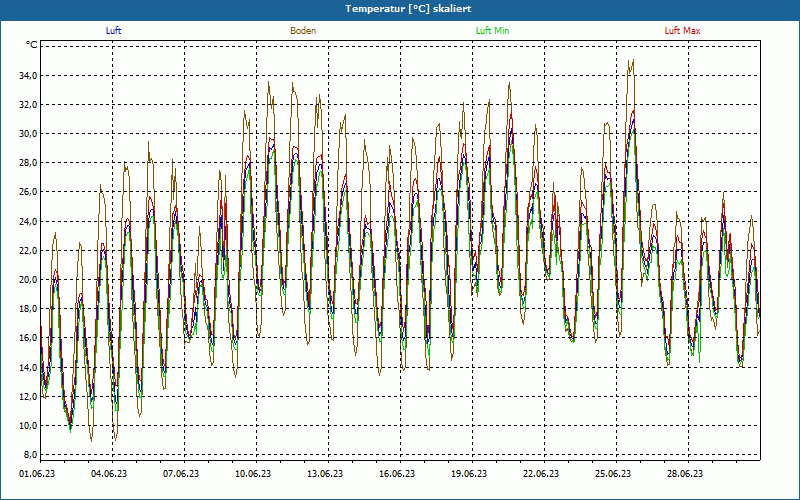Click the 28.06.23 date label

(685, 474)
